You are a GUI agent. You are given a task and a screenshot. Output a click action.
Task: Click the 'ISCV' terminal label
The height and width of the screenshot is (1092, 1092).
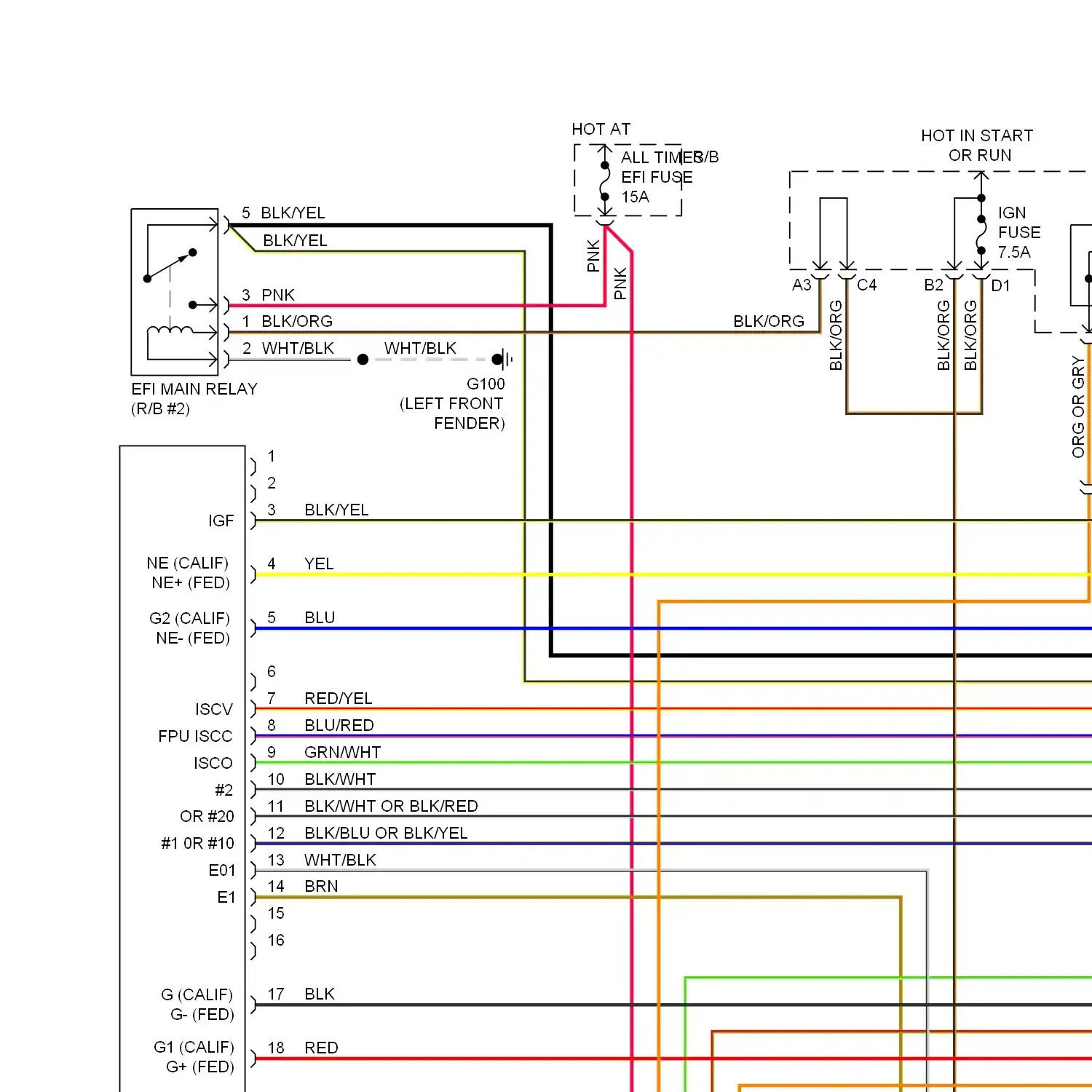[214, 710]
